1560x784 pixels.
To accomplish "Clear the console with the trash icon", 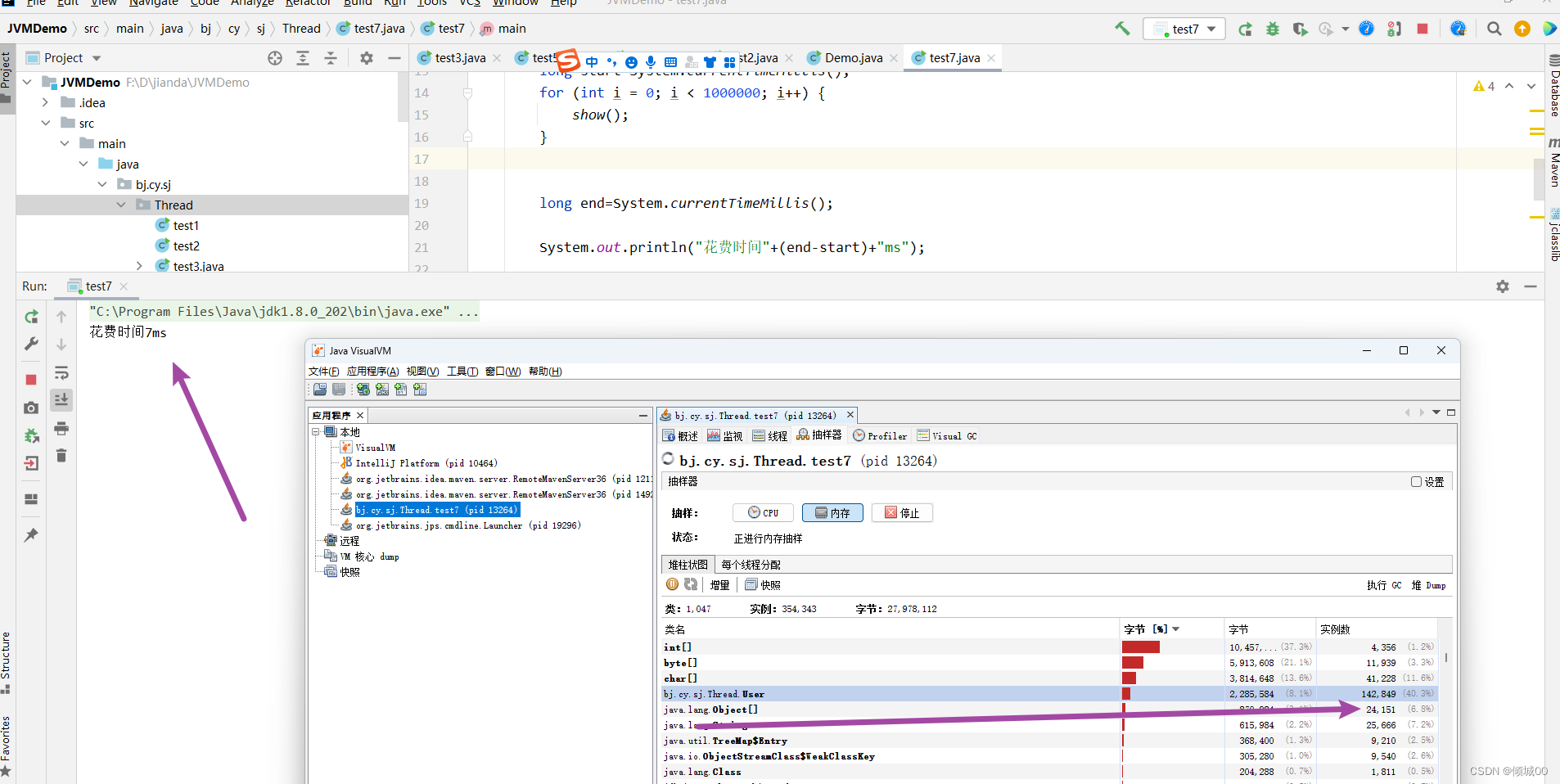I will [x=61, y=455].
